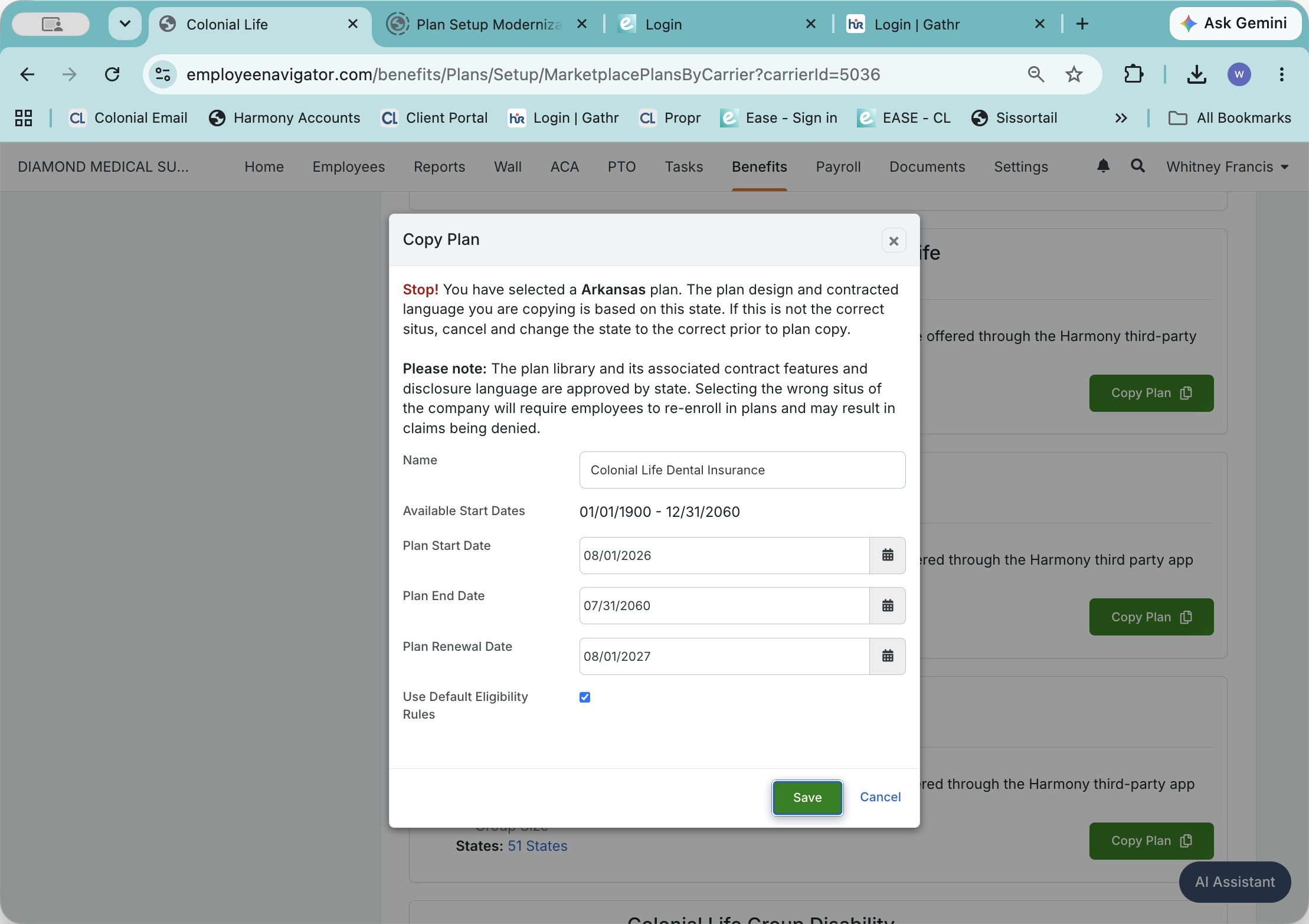Open calendar picker for Plan Renewal Date
The image size is (1309, 924).
[888, 656]
